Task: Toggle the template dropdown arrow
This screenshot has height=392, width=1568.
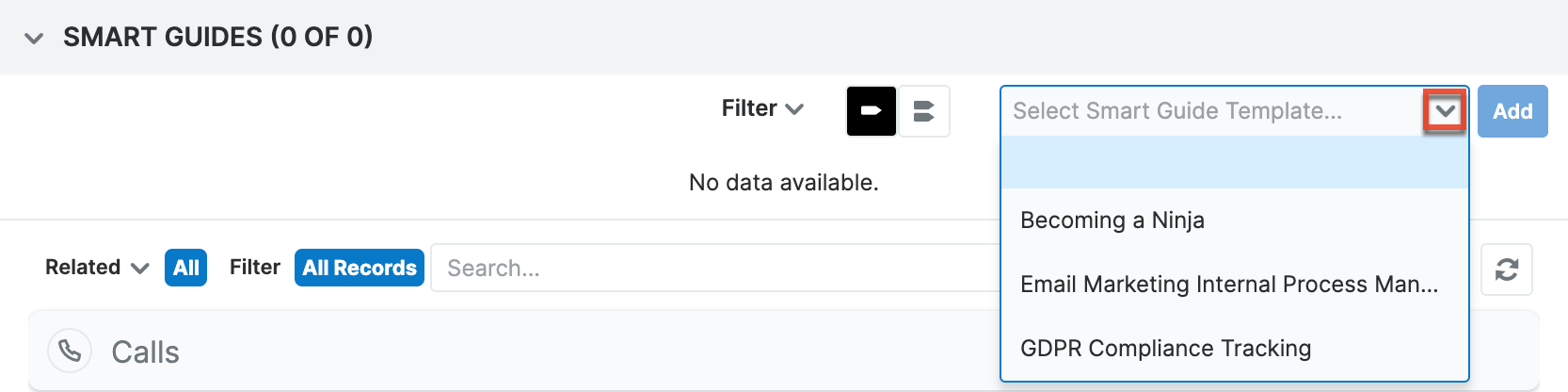Action: (x=1445, y=111)
